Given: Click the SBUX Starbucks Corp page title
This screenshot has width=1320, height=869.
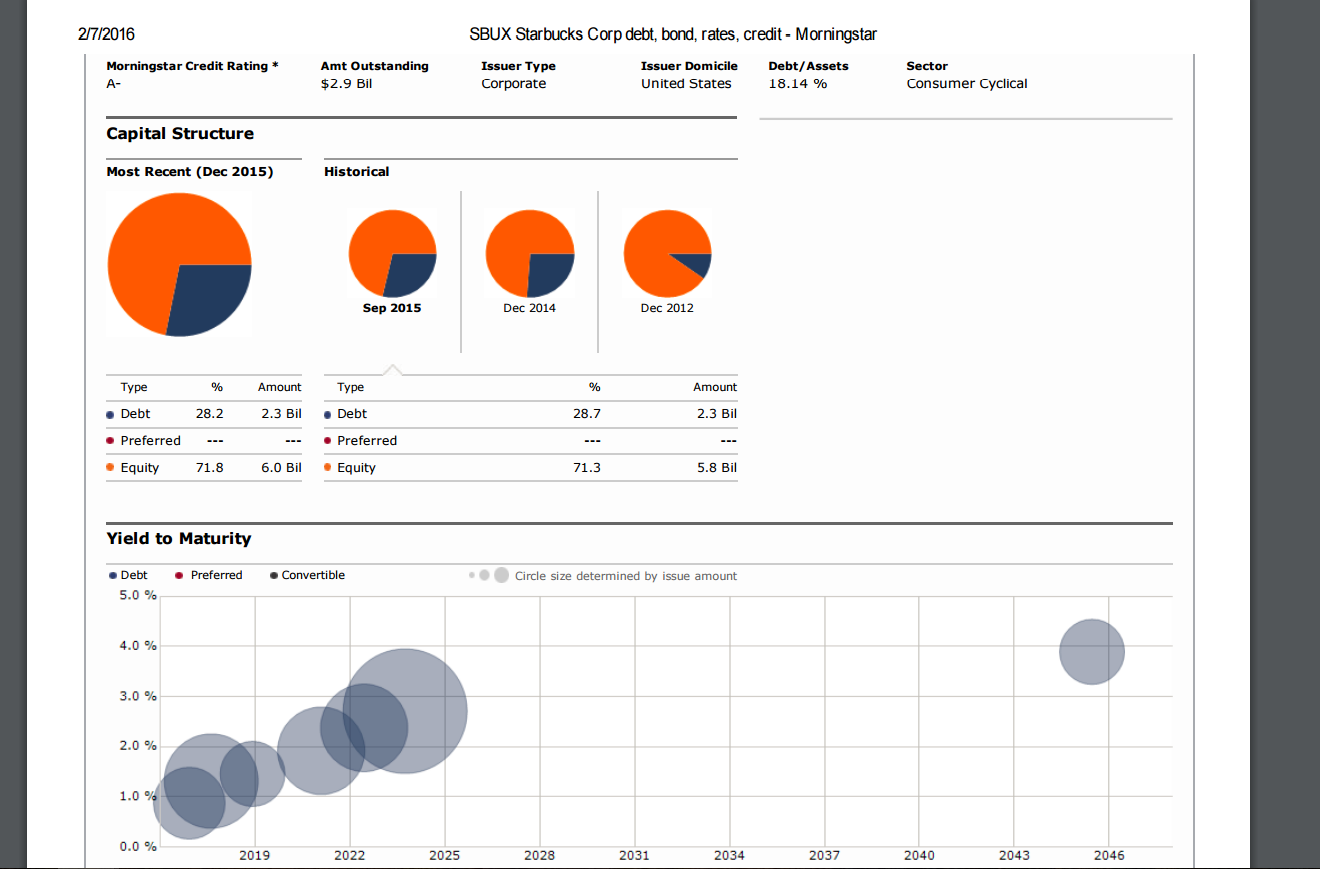Looking at the screenshot, I should [x=673, y=35].
